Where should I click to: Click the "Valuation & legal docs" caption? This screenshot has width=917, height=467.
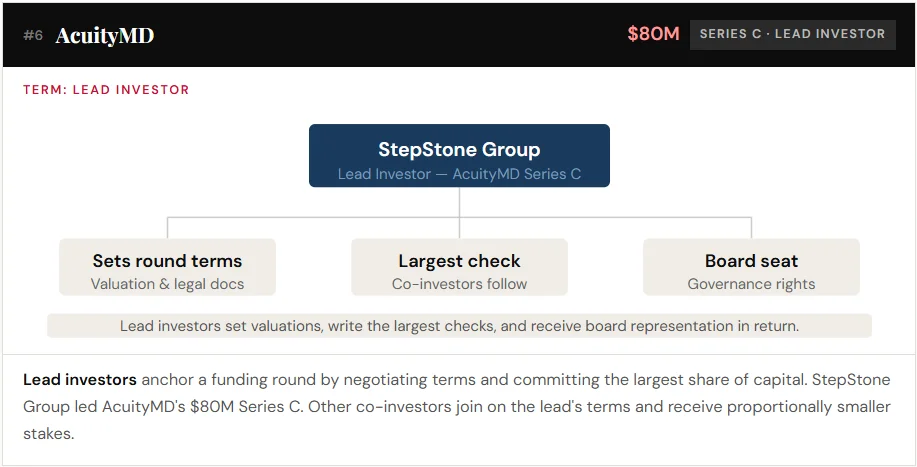click(x=167, y=284)
